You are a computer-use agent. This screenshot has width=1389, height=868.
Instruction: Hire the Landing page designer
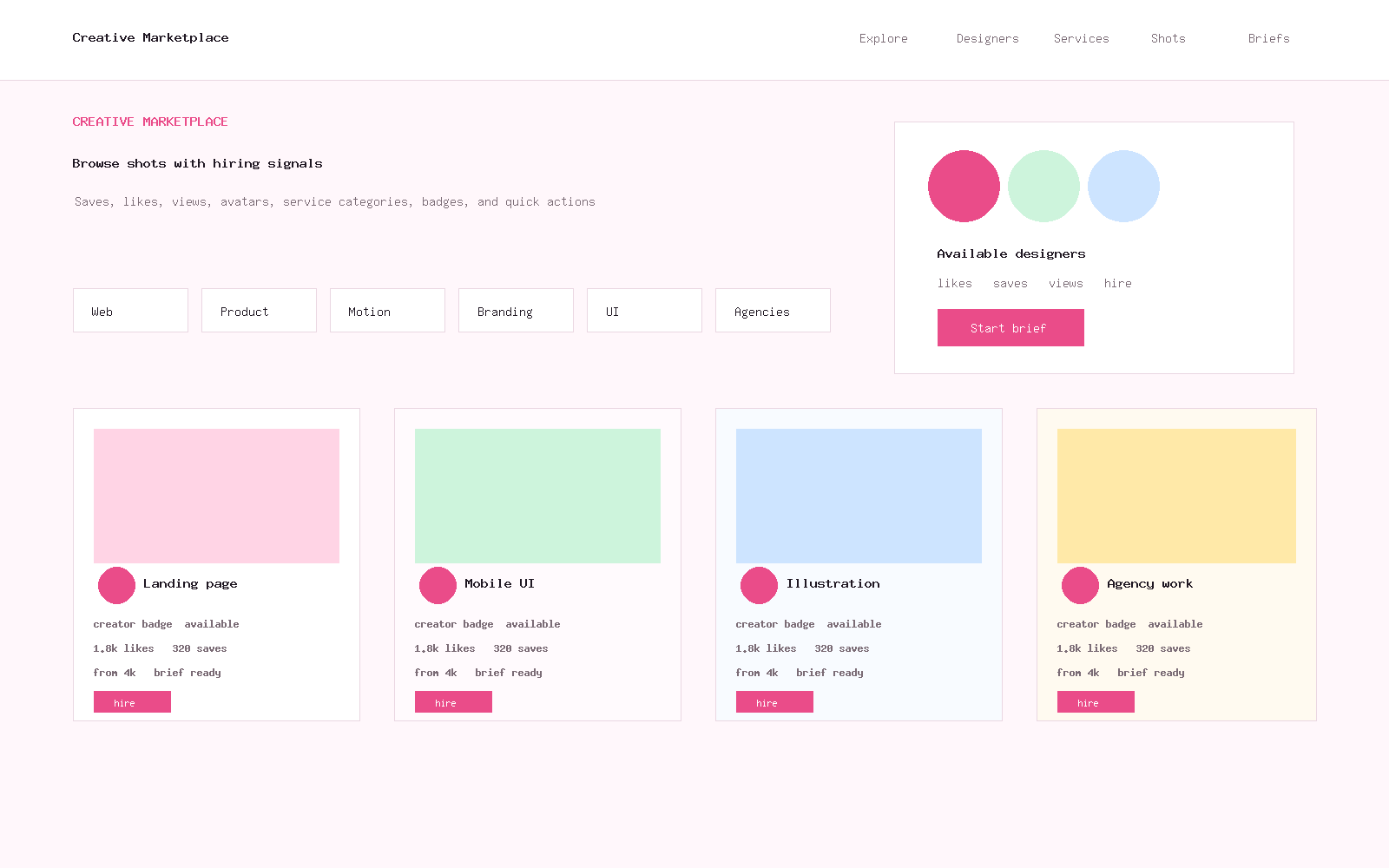click(132, 702)
